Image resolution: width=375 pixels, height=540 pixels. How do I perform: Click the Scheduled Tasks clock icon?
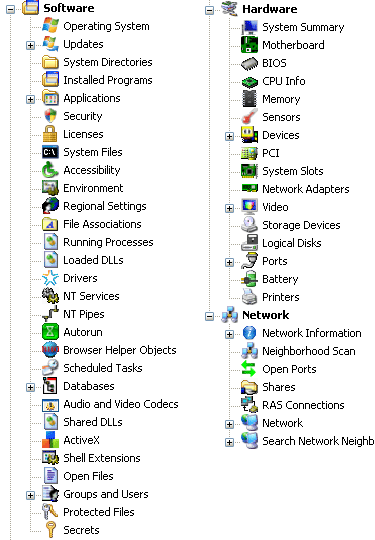click(x=50, y=368)
